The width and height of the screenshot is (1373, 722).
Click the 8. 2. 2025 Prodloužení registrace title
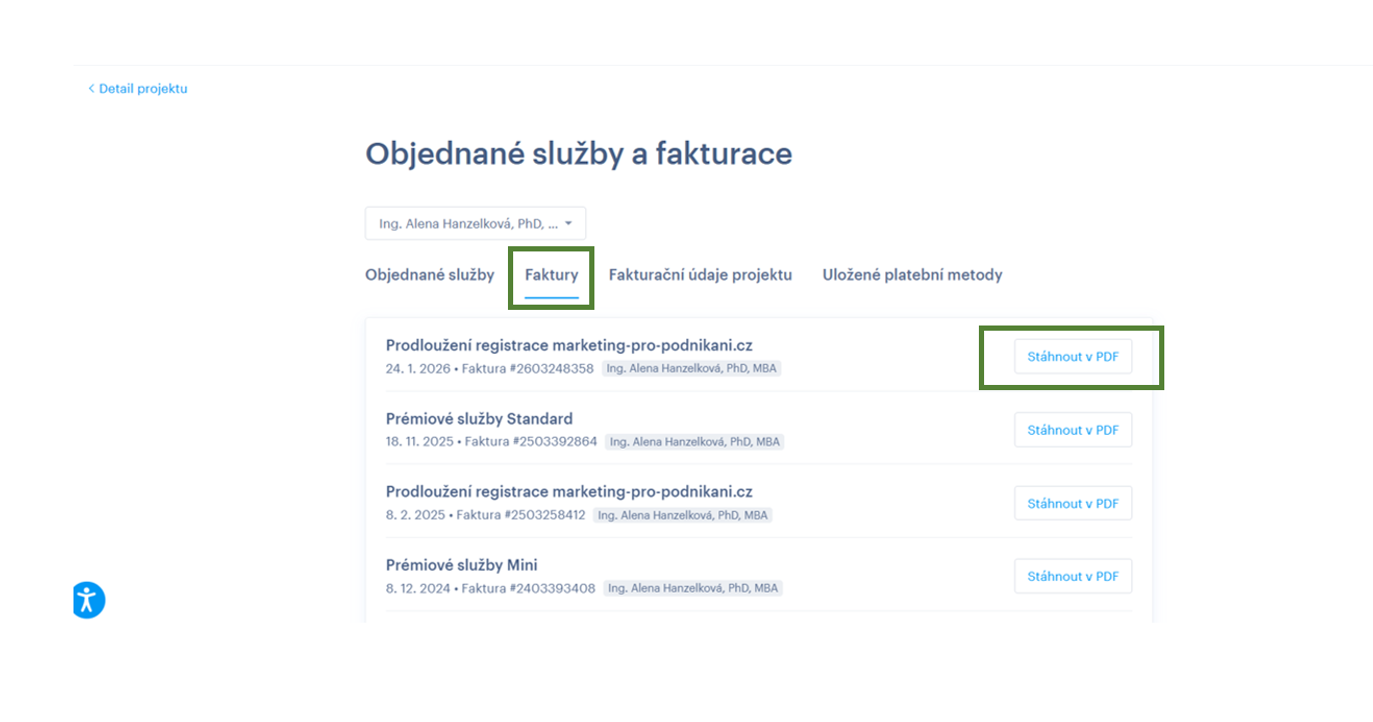[x=569, y=491]
